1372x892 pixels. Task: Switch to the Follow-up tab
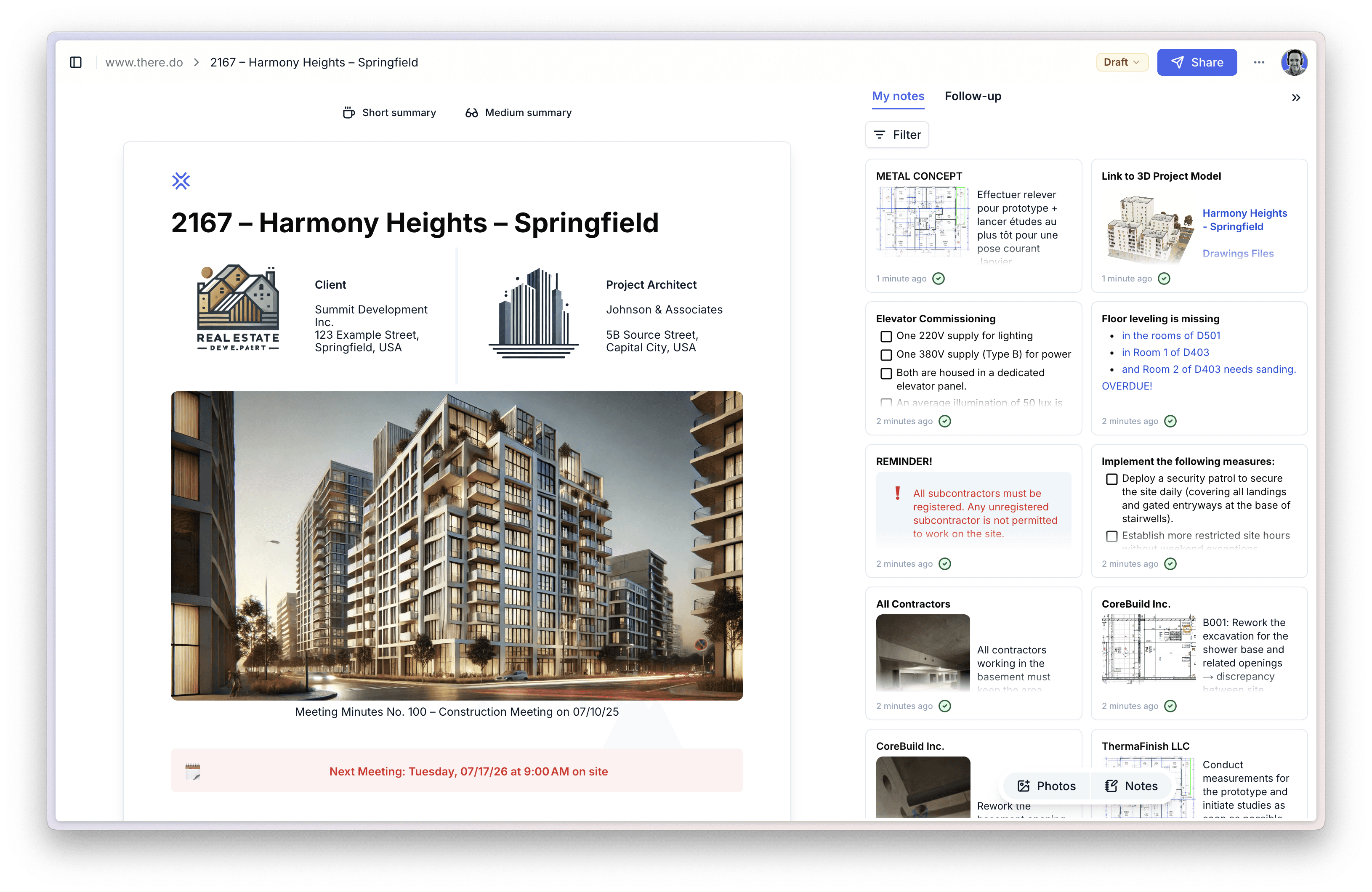click(x=973, y=96)
